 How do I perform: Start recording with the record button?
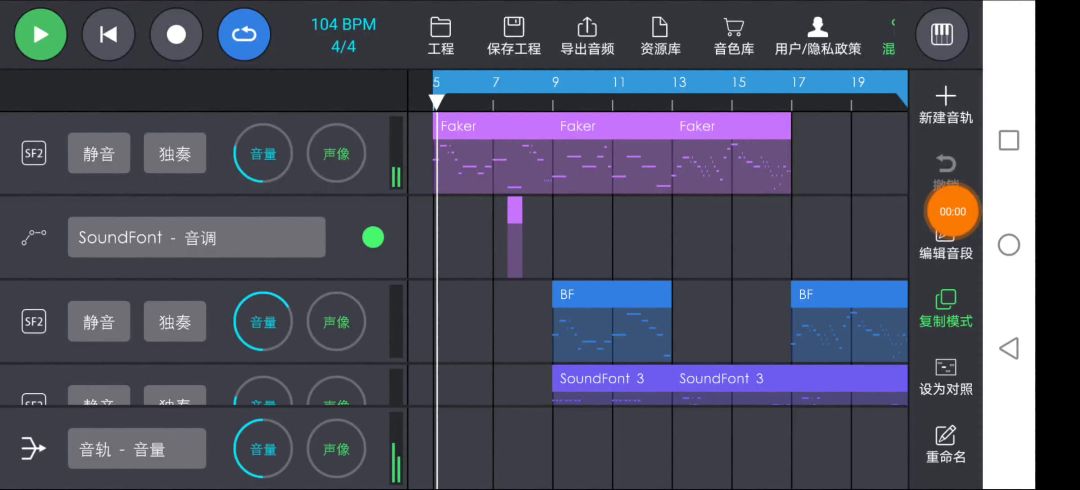point(176,34)
